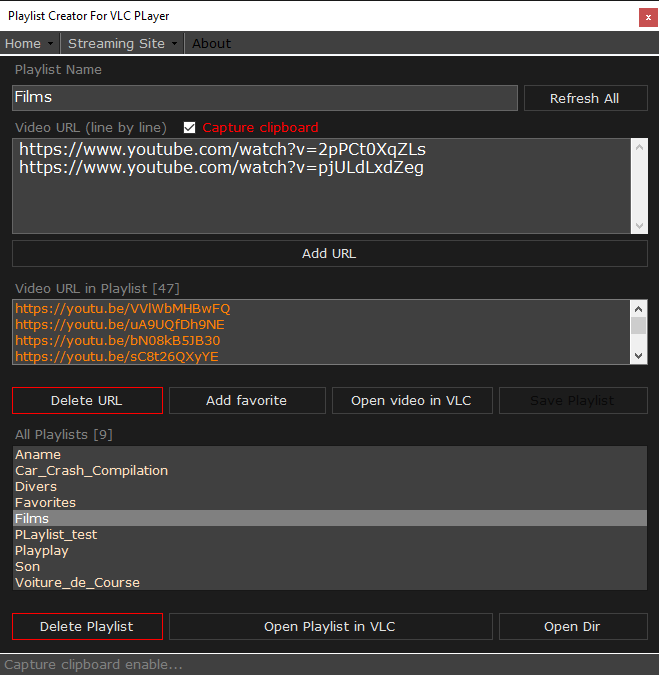Click the playlist URL list scroll down arrow
659x675 pixels.
click(x=639, y=356)
